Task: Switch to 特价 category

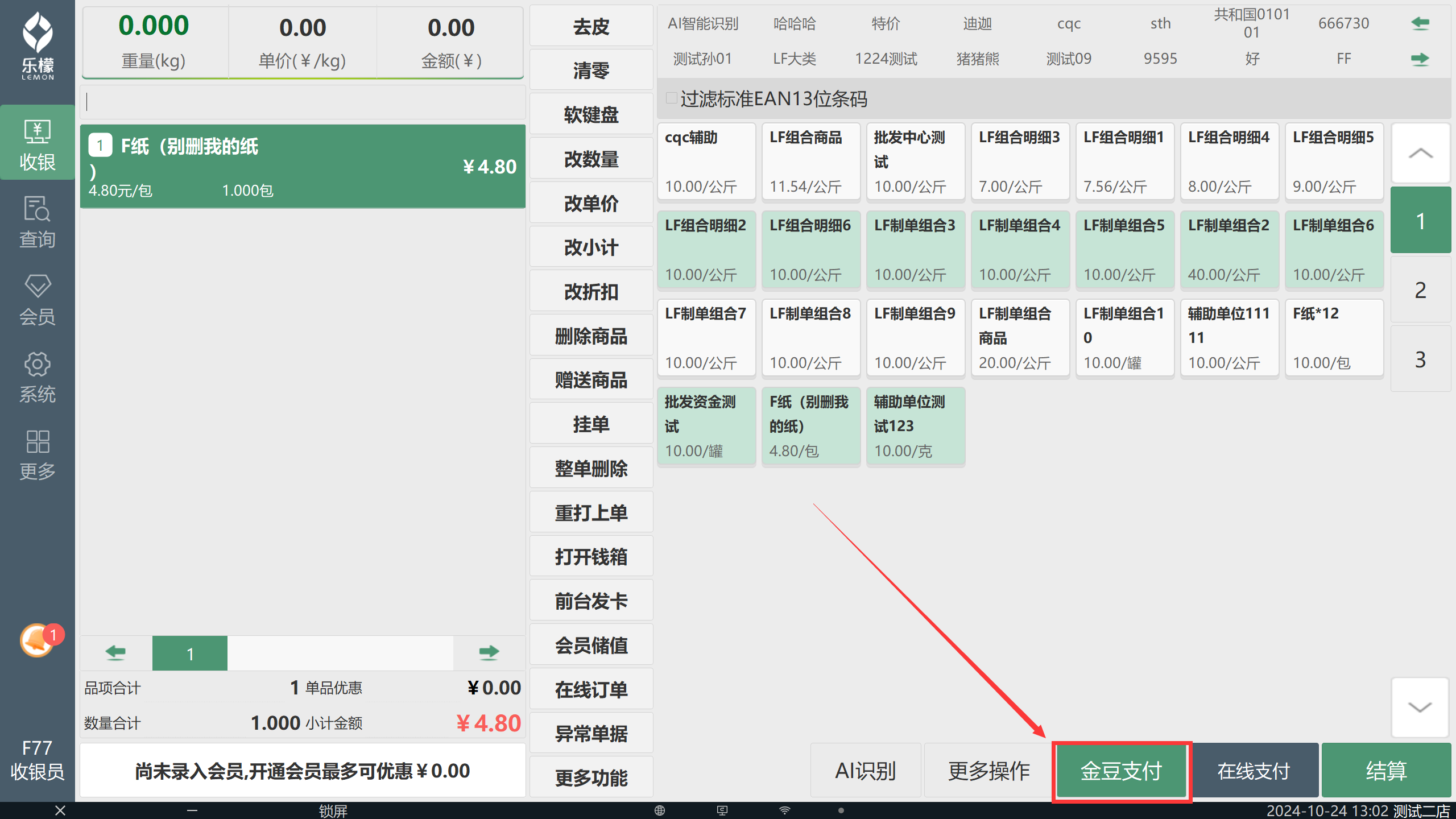Action: coord(886,23)
